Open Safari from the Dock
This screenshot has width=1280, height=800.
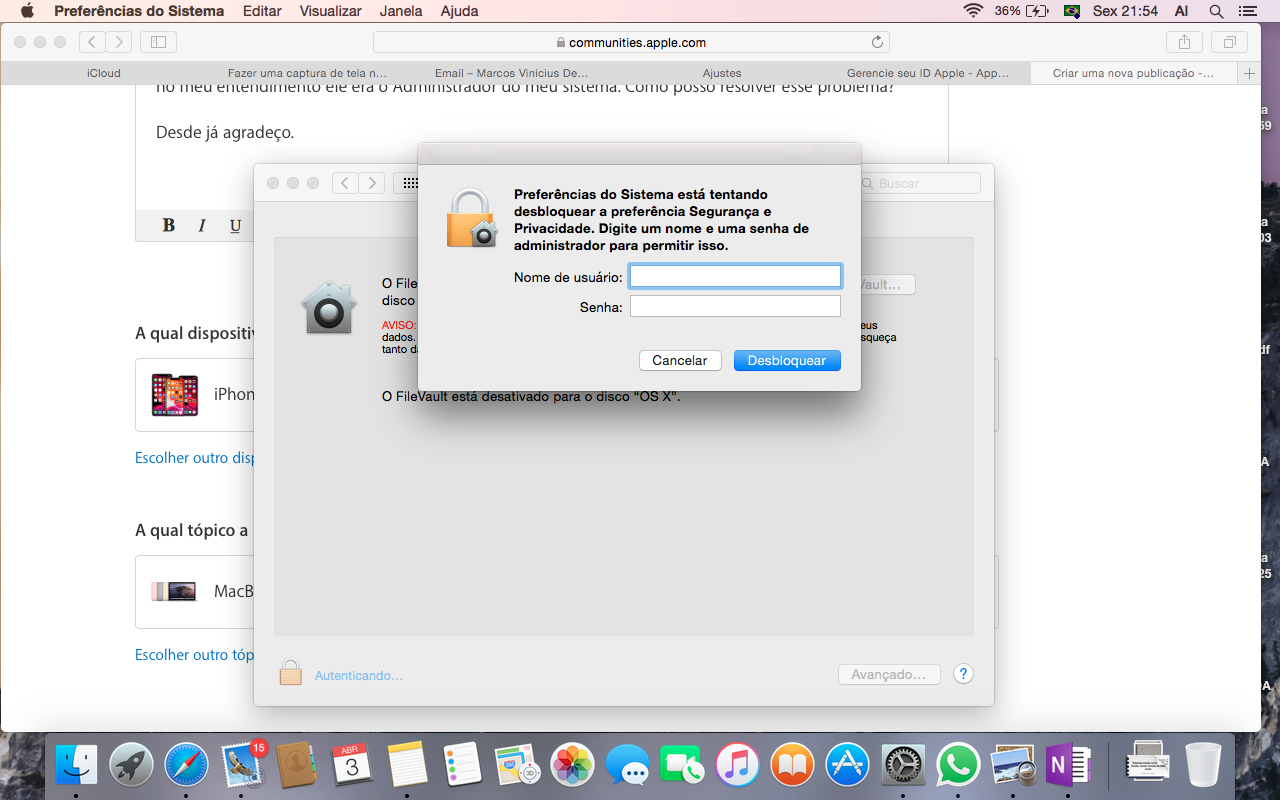(x=186, y=766)
